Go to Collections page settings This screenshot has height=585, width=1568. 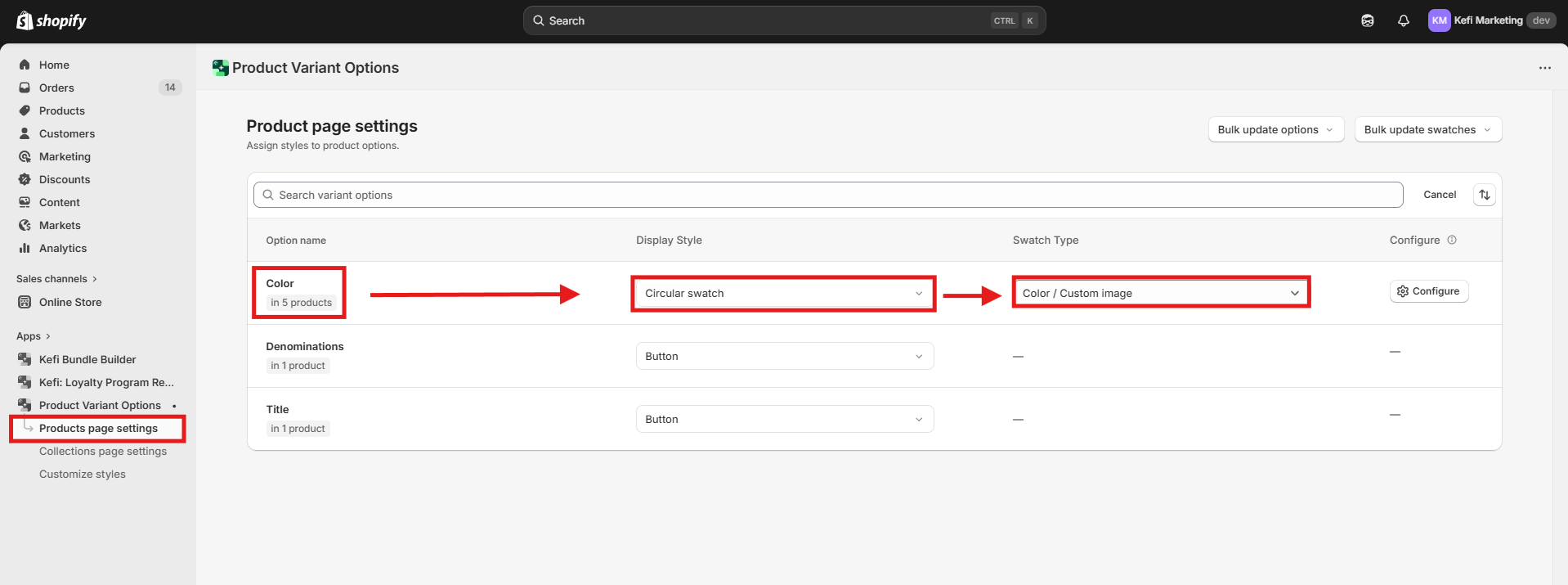pos(103,451)
